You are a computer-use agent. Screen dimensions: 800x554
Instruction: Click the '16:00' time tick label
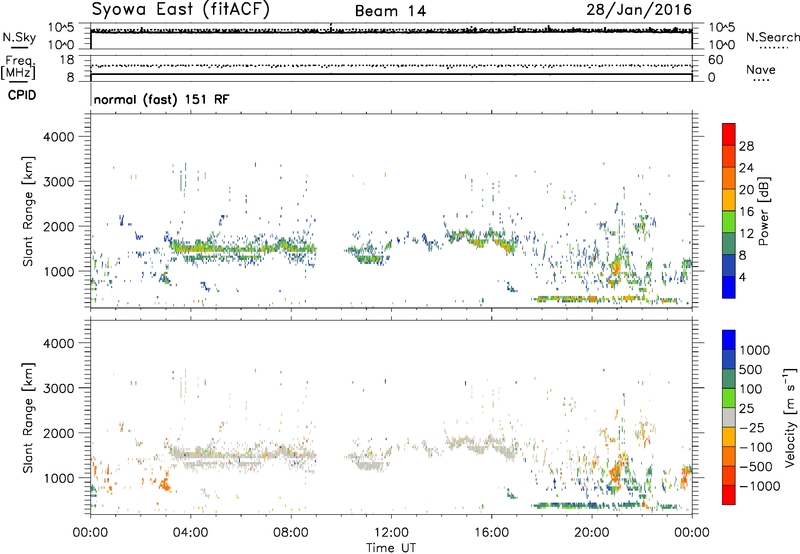click(491, 533)
